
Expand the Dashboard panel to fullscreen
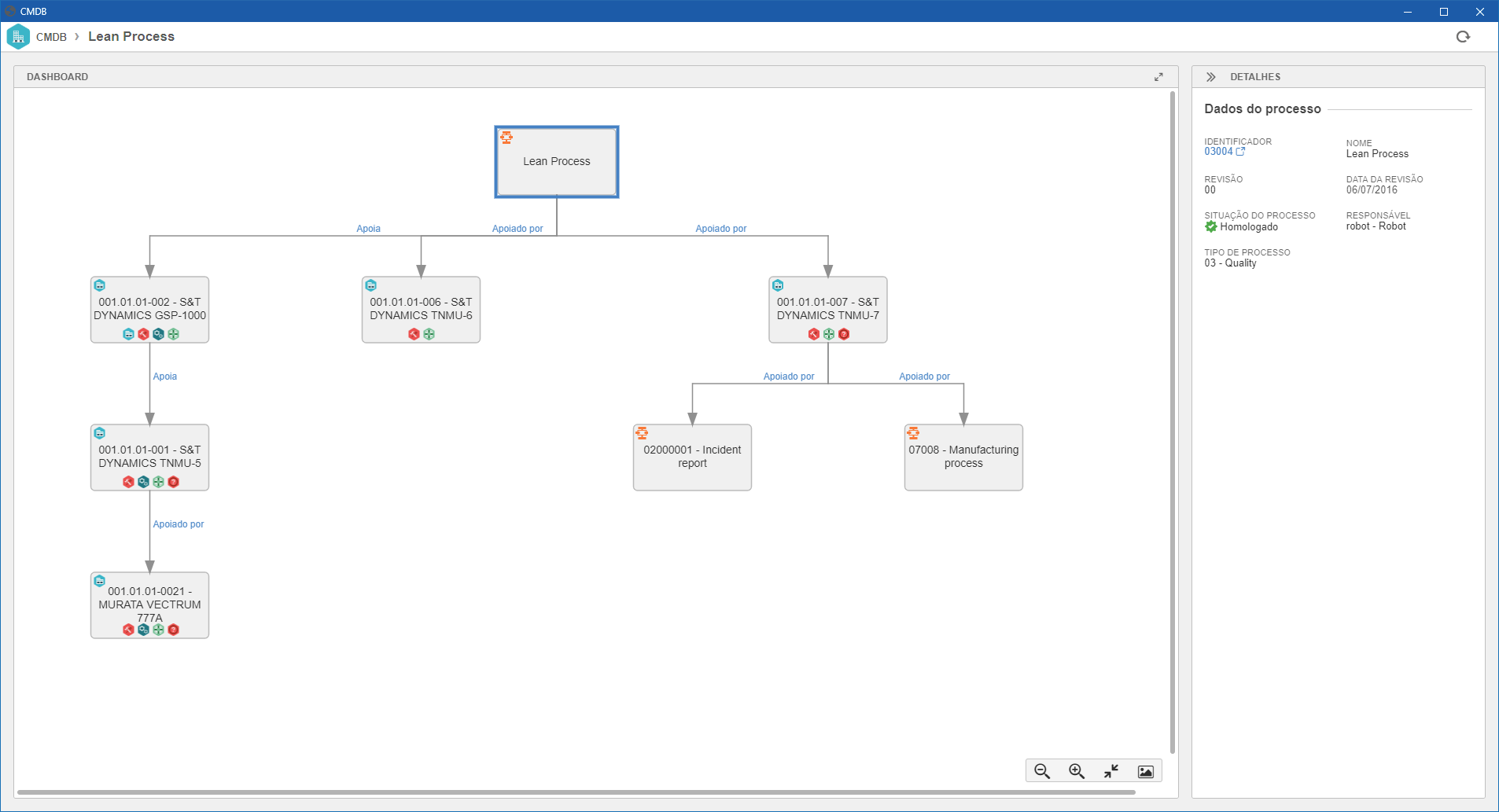coord(1158,76)
